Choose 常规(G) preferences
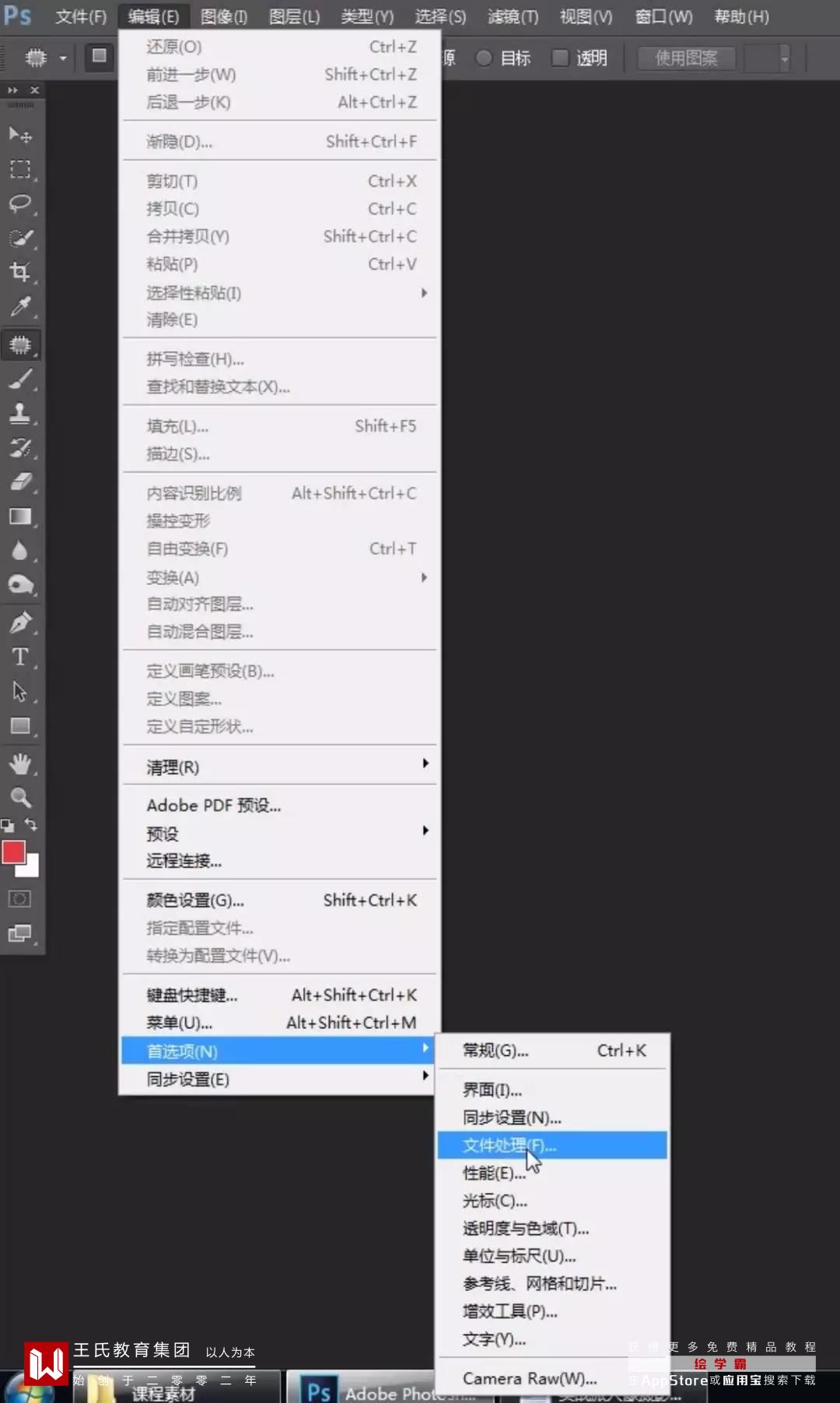This screenshot has height=1403, width=840. point(552,1050)
